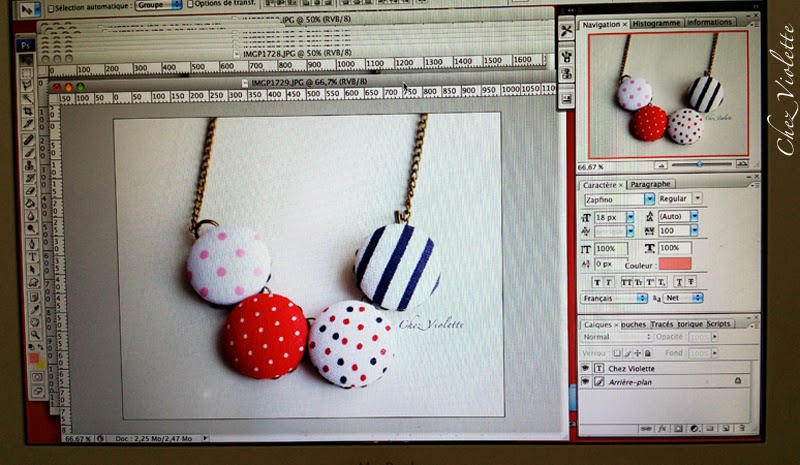This screenshot has width=800, height=465.
Task: Apply faux bold text style
Action: point(596,282)
